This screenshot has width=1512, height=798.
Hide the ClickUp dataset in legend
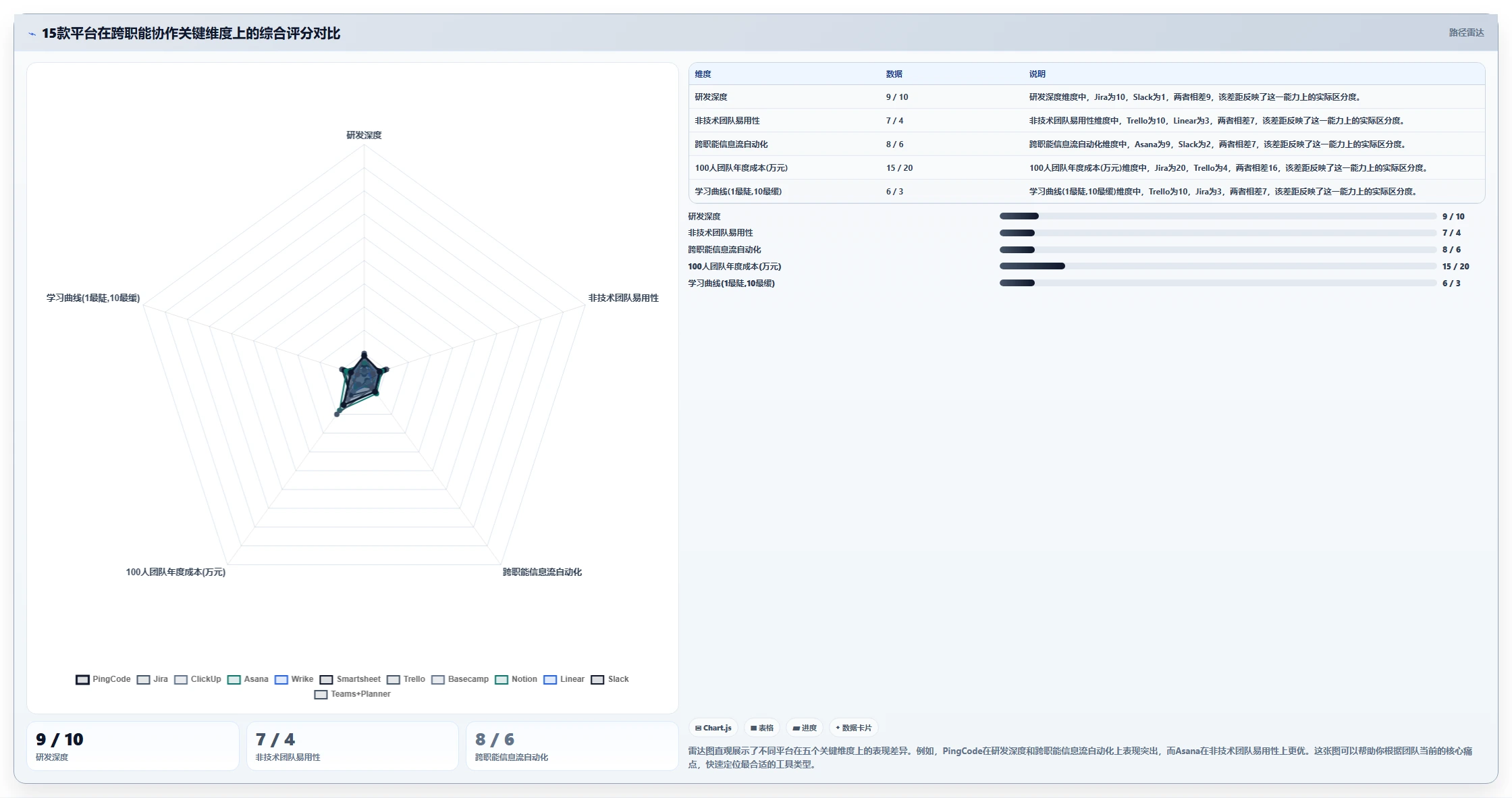197,679
